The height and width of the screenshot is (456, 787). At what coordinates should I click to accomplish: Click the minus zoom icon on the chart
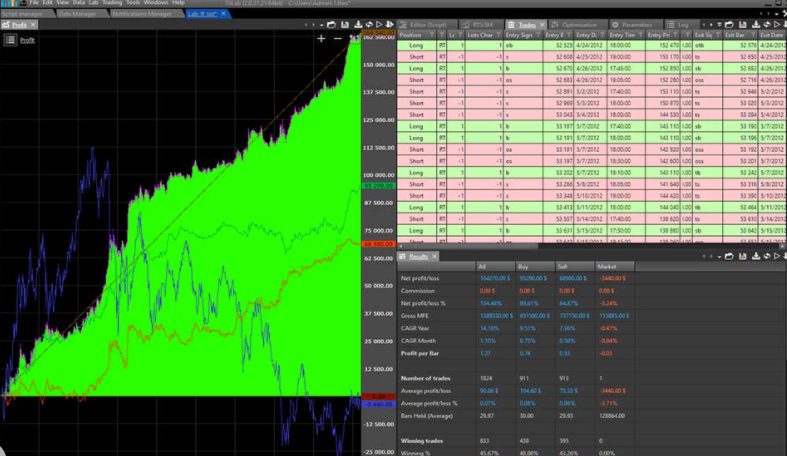point(338,38)
